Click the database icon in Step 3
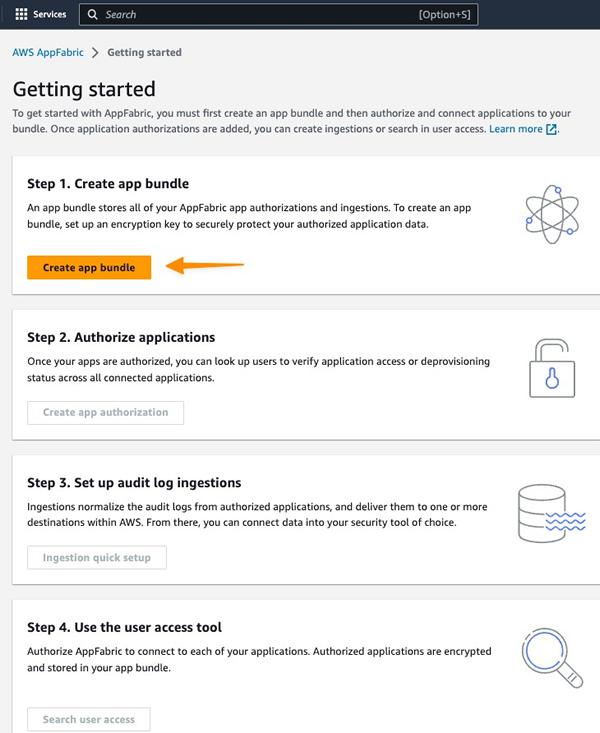This screenshot has width=600, height=733. [x=549, y=515]
